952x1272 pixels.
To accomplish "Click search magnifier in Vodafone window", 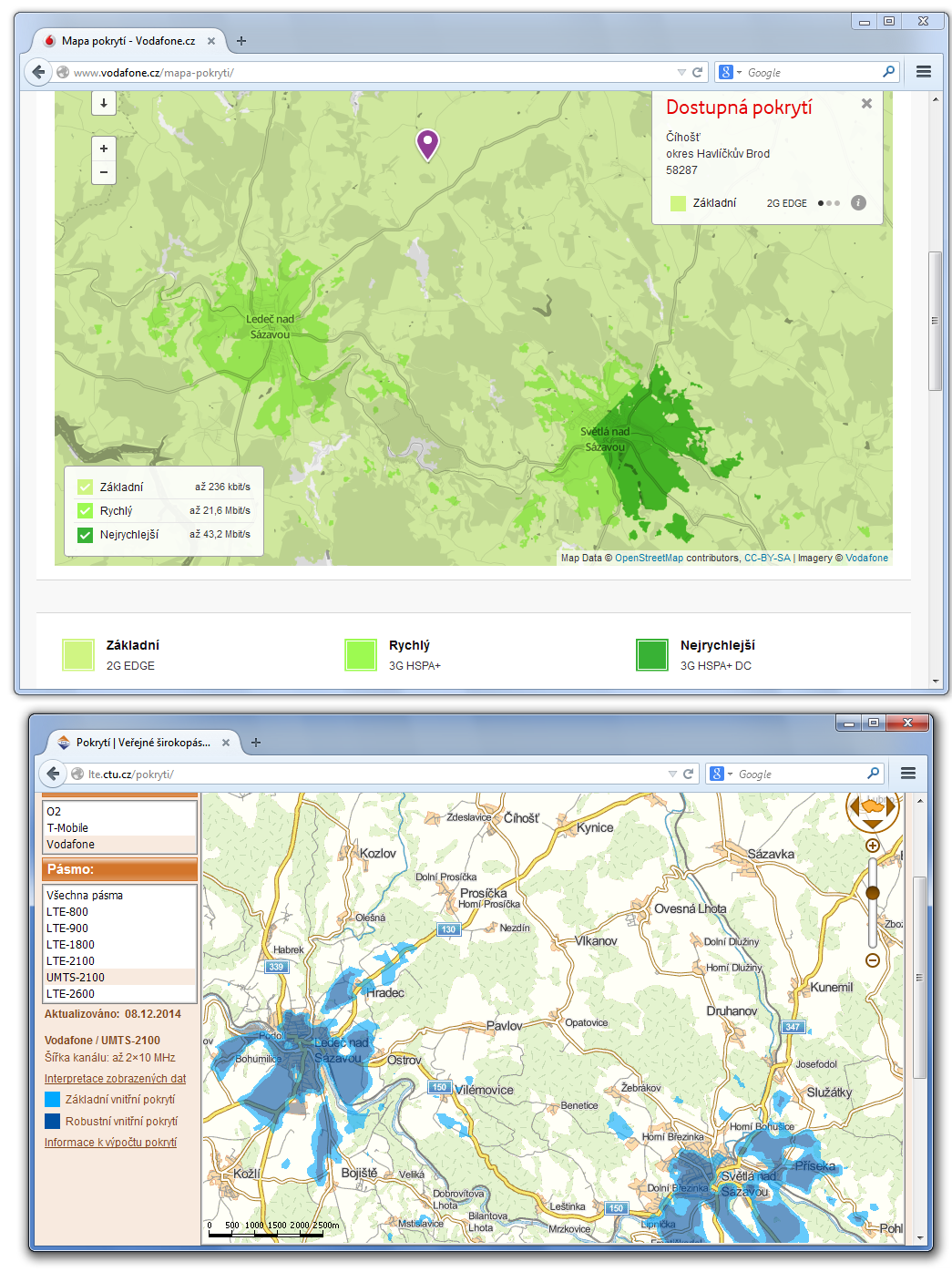I will click(889, 72).
